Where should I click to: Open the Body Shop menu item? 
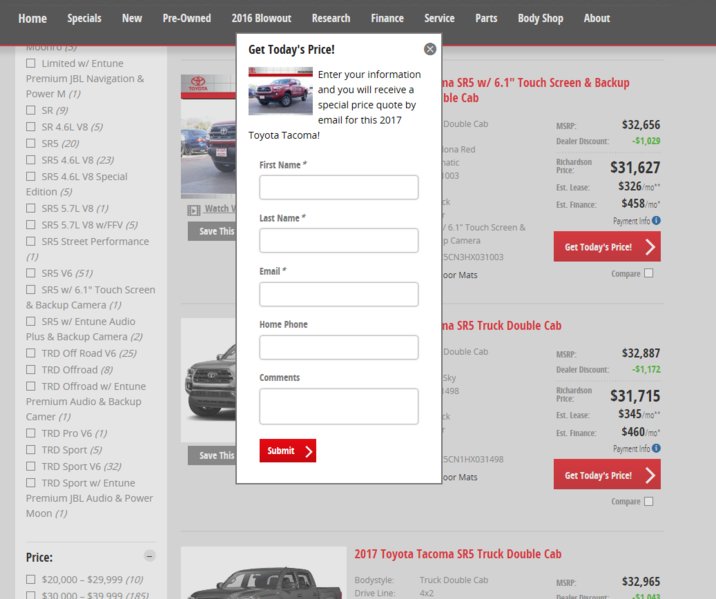tap(541, 18)
